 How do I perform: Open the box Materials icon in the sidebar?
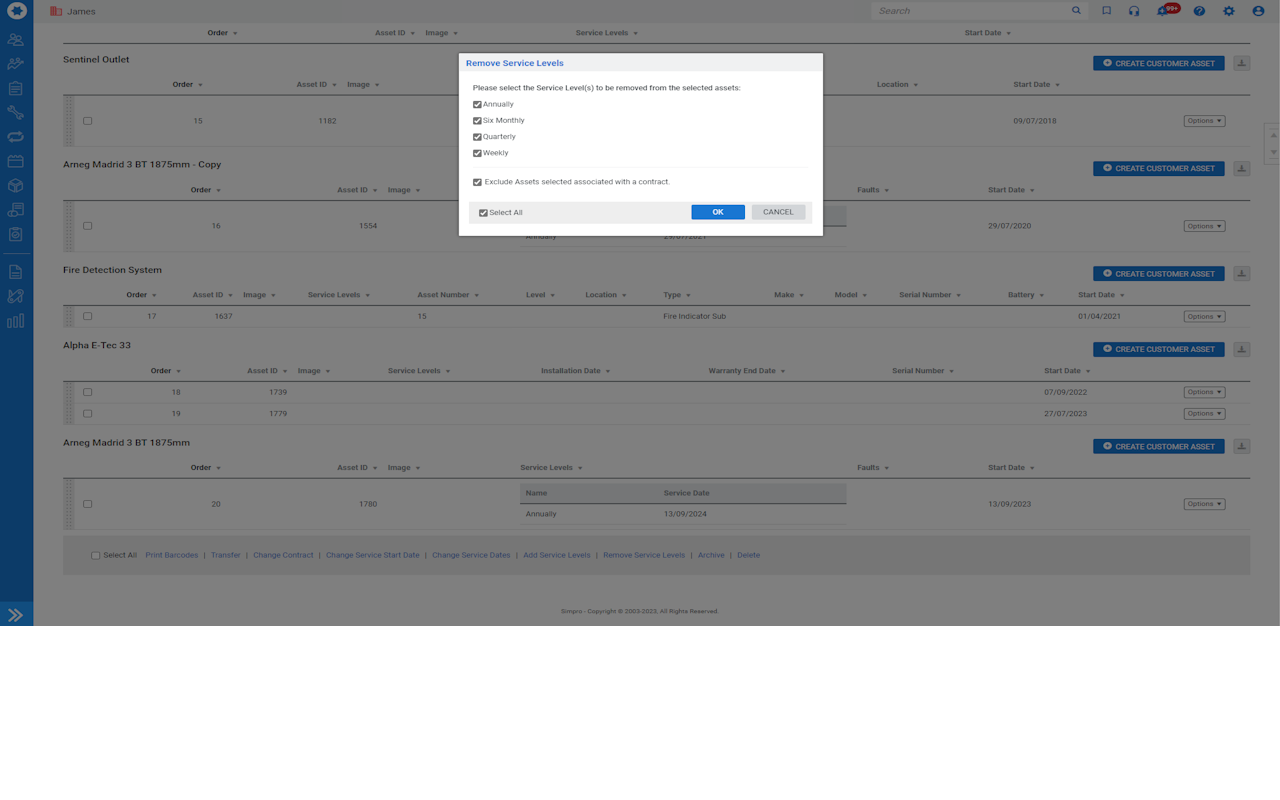click(x=16, y=186)
